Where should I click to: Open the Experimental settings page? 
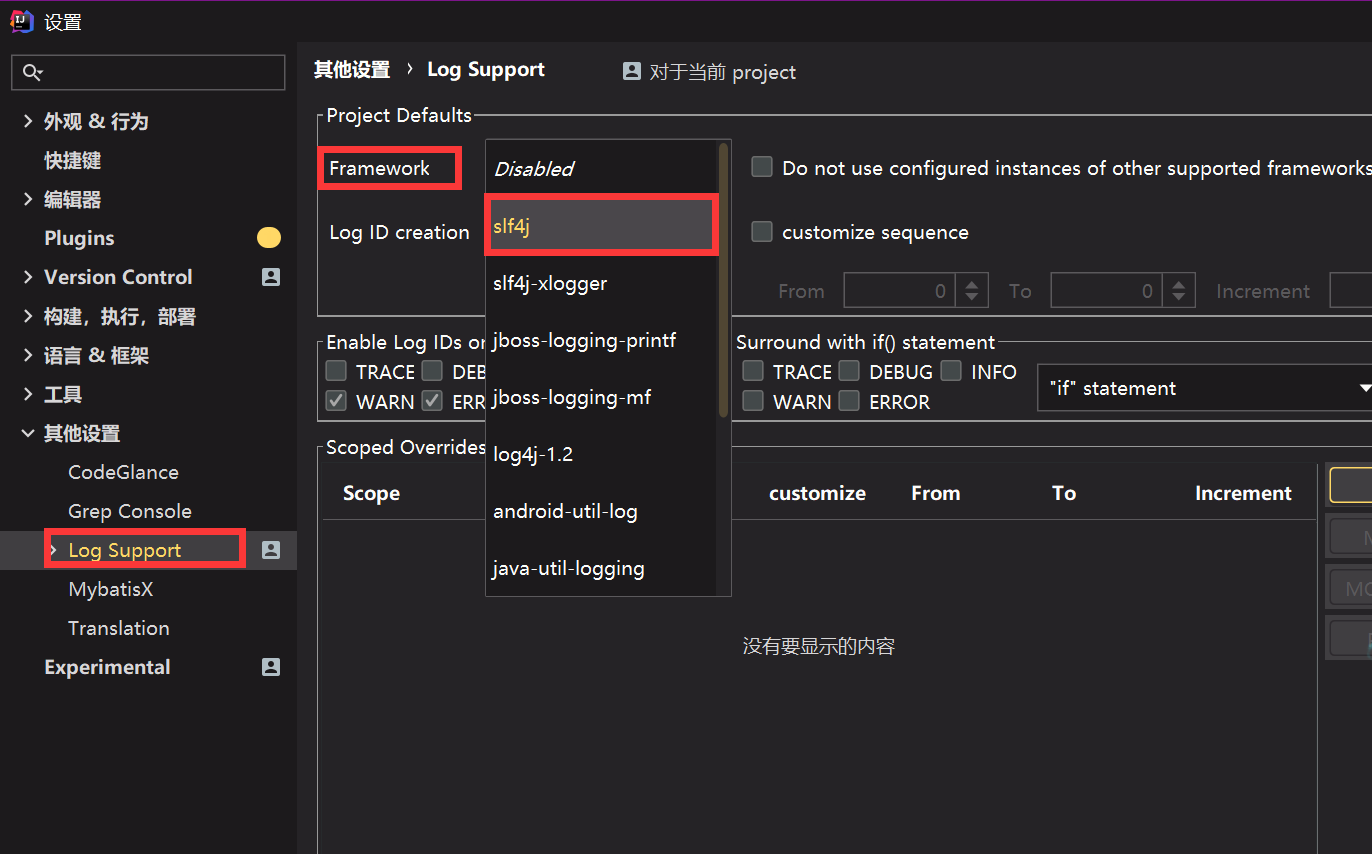[107, 667]
